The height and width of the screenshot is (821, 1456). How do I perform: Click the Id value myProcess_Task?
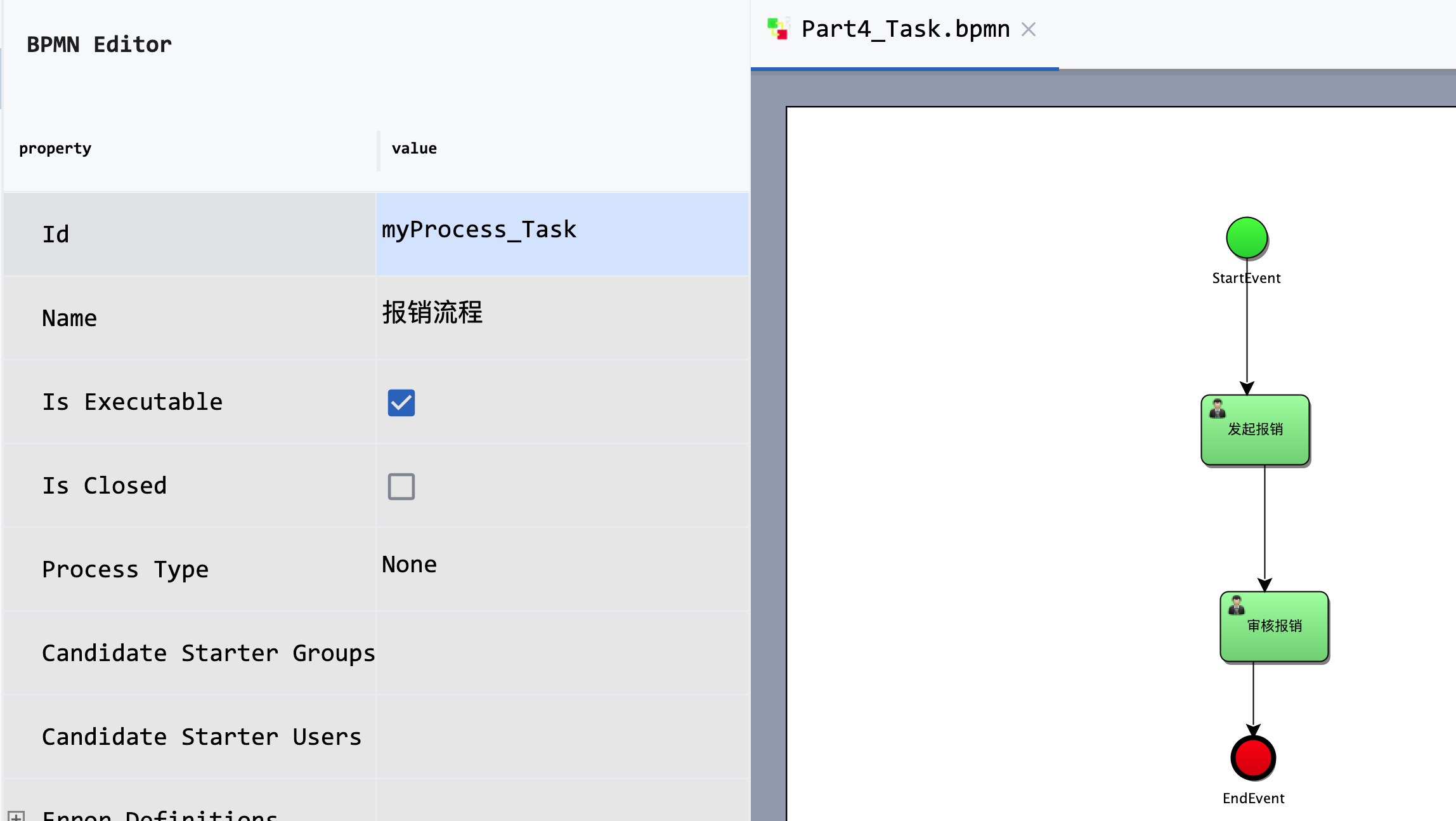(479, 230)
